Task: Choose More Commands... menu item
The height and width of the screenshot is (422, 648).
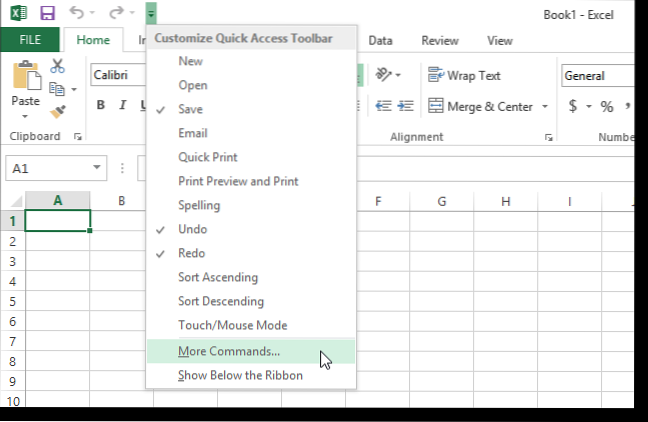Action: pyautogui.click(x=251, y=351)
